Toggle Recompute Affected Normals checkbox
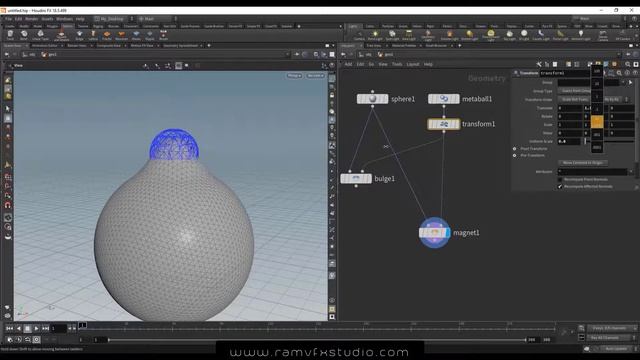Image resolution: width=640 pixels, height=360 pixels. click(x=560, y=187)
